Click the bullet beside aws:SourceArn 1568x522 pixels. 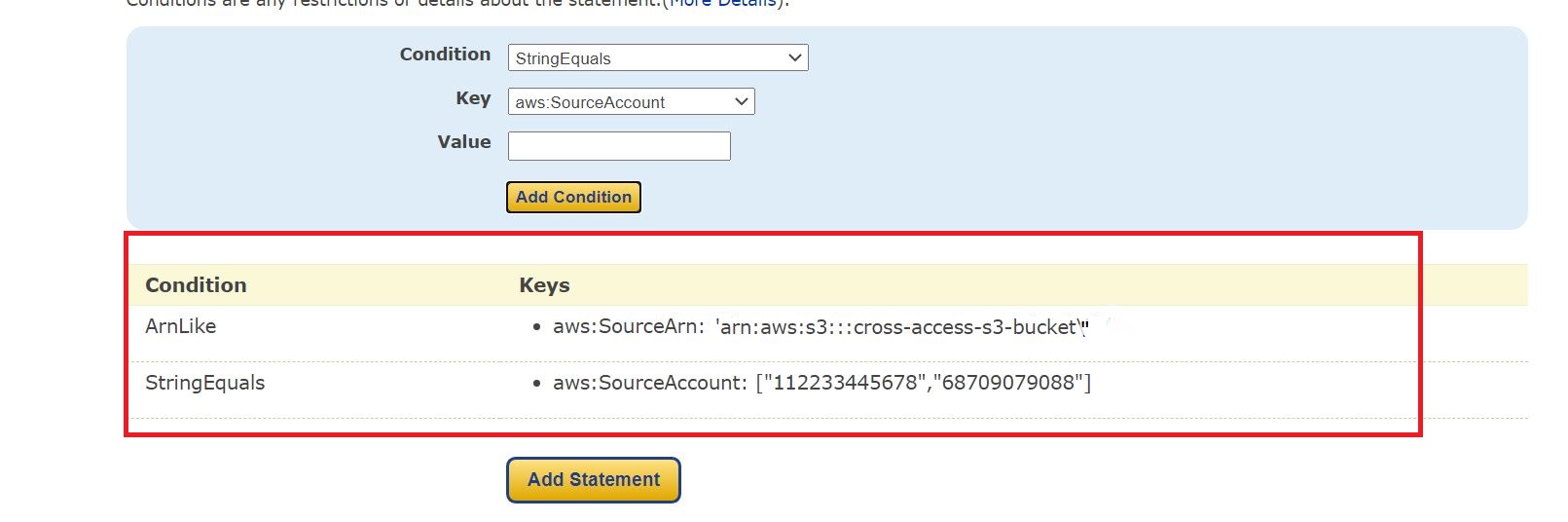point(536,328)
